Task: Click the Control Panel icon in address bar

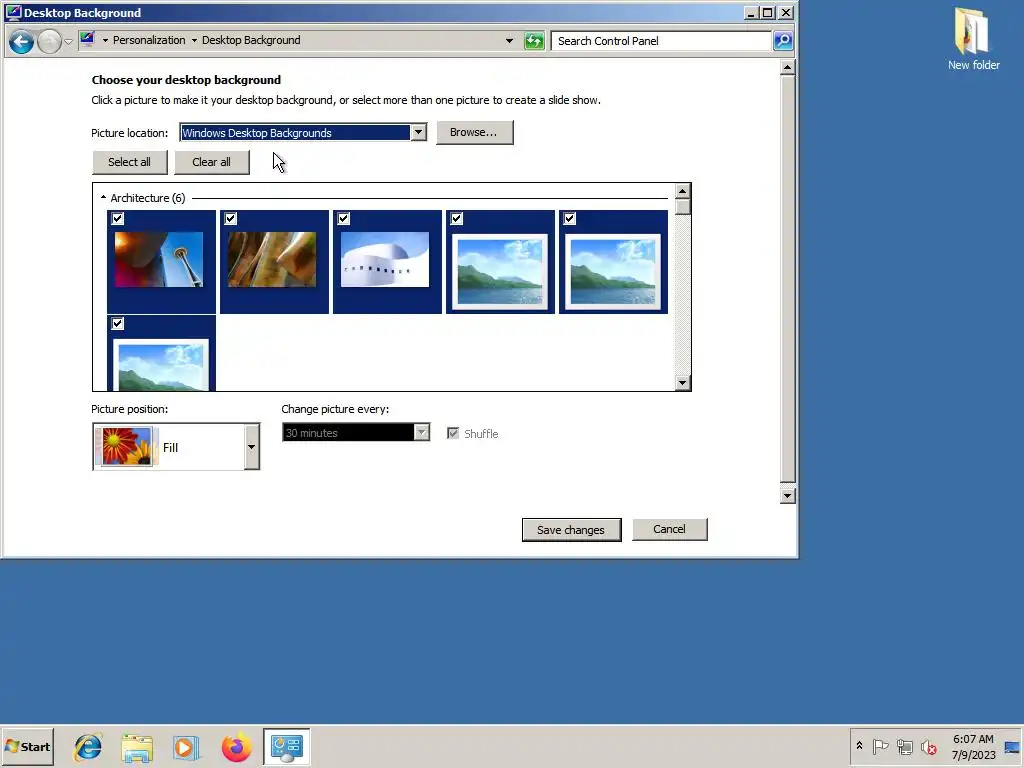Action: pos(88,40)
